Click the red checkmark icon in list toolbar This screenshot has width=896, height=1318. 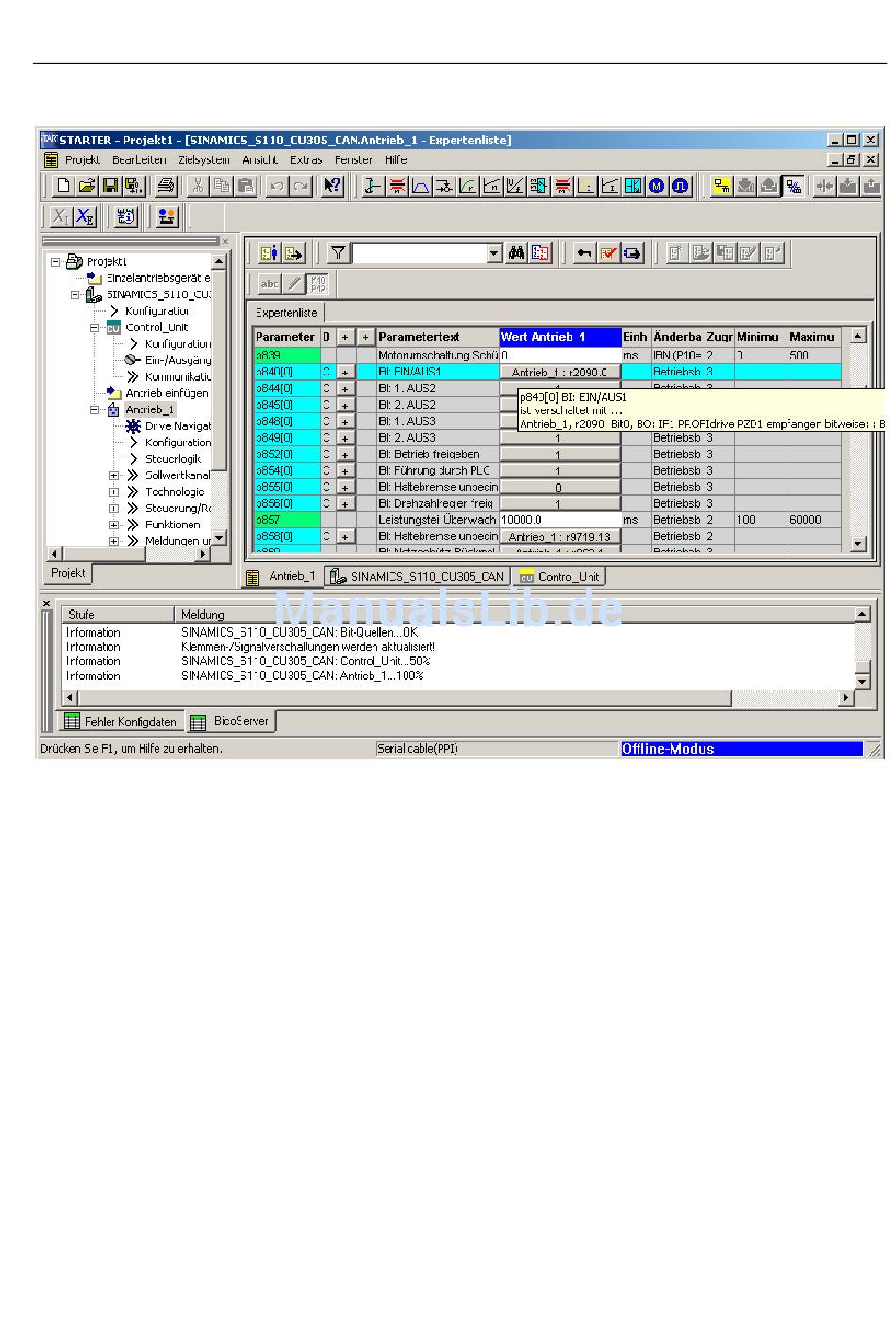tap(608, 253)
